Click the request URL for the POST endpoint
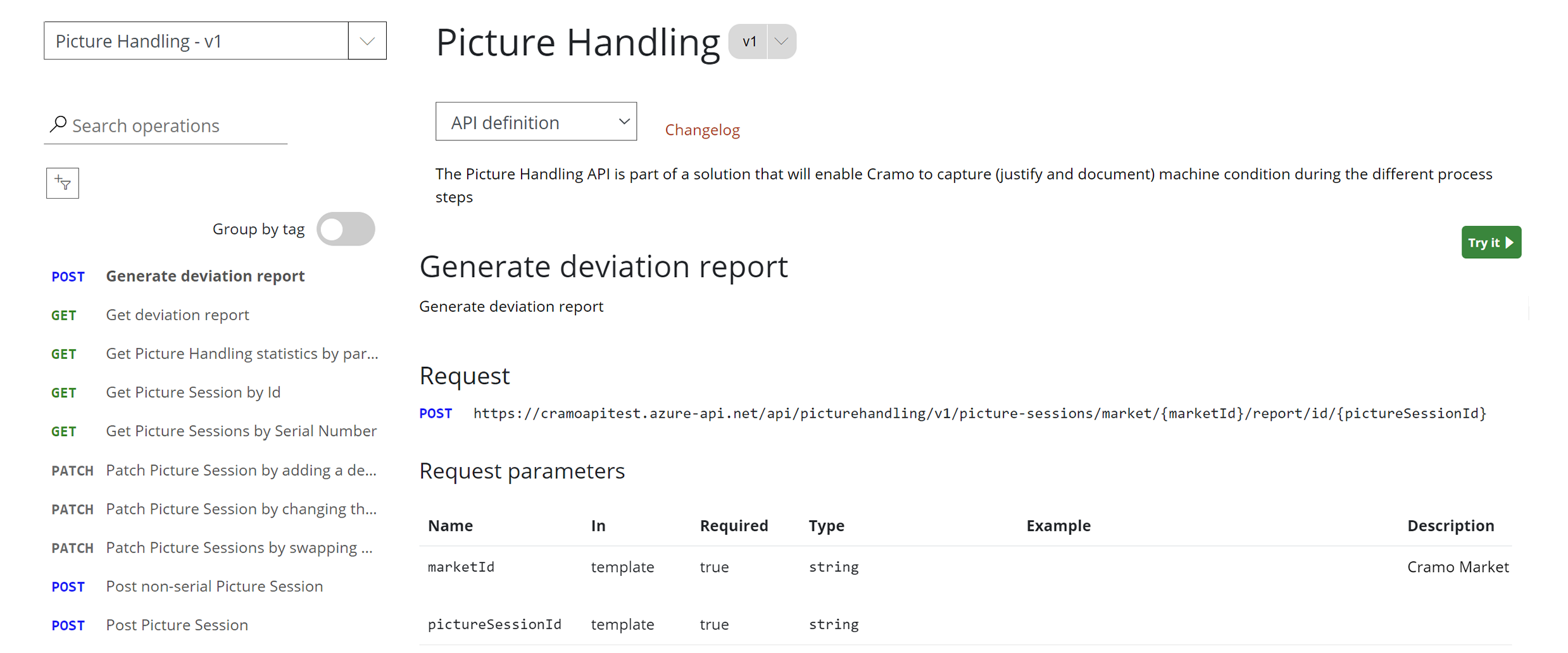The width and height of the screenshot is (1568, 653). (979, 413)
